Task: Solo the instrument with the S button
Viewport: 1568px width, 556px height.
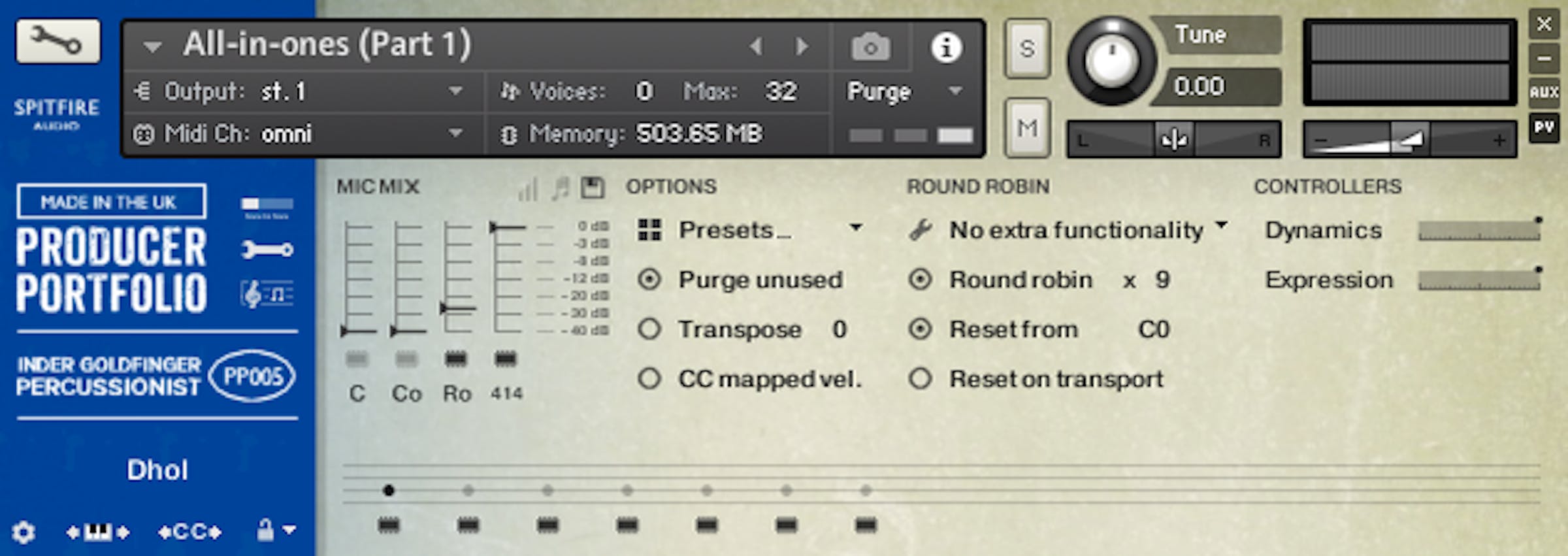Action: (x=1027, y=49)
